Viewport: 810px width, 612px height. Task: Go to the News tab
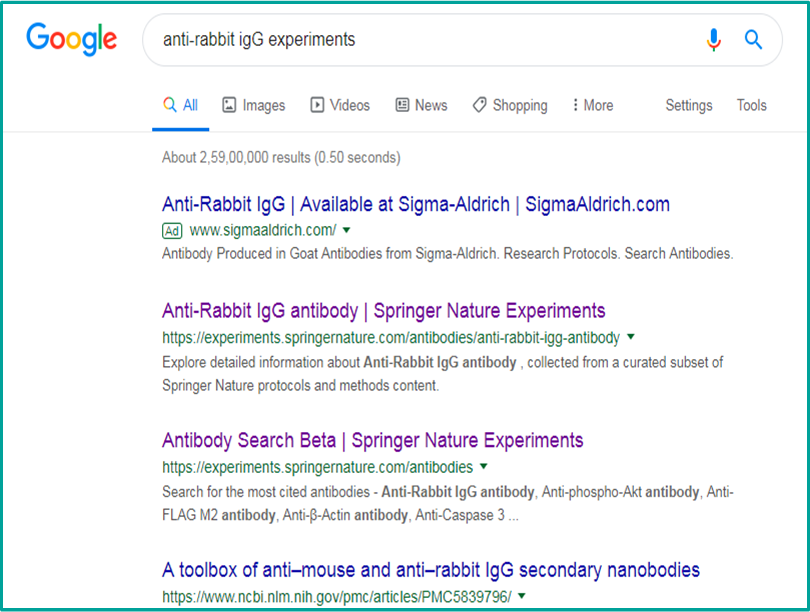[421, 105]
